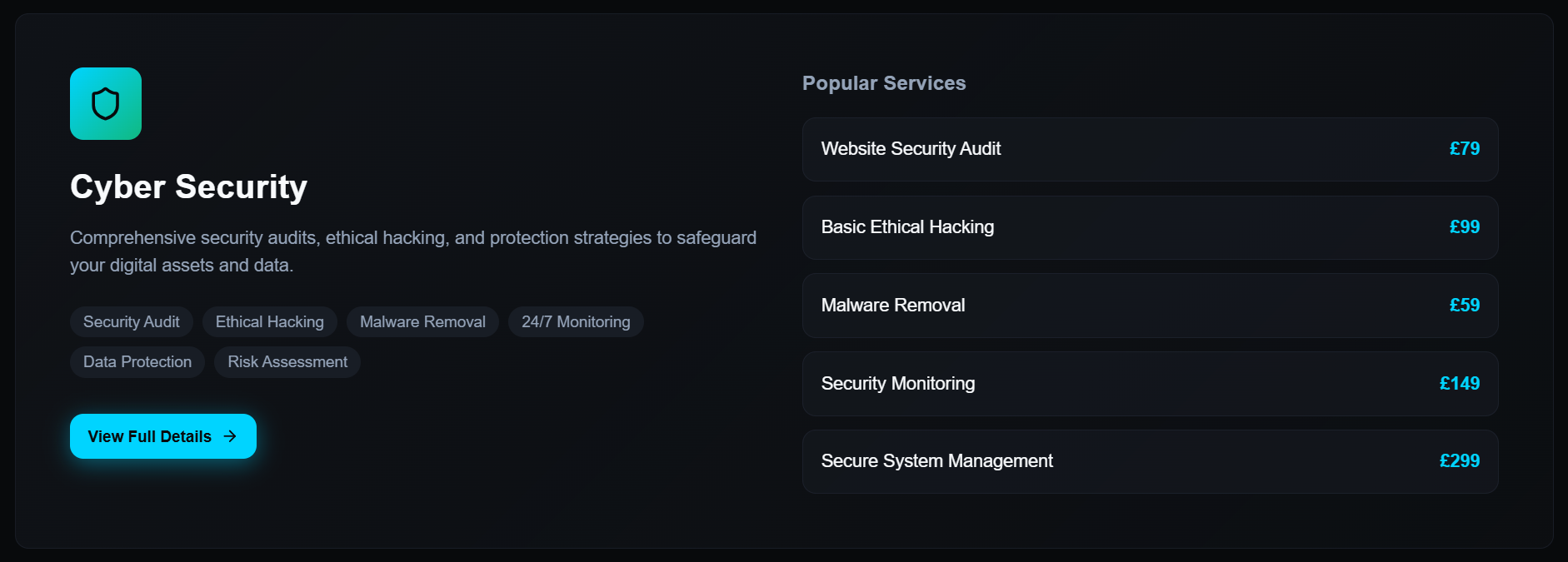Image resolution: width=1568 pixels, height=562 pixels.
Task: Click the View Full Details button
Action: click(x=162, y=435)
